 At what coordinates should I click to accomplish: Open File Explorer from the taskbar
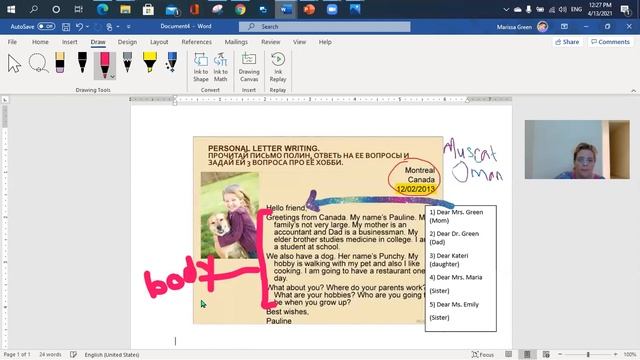[x=125, y=9]
